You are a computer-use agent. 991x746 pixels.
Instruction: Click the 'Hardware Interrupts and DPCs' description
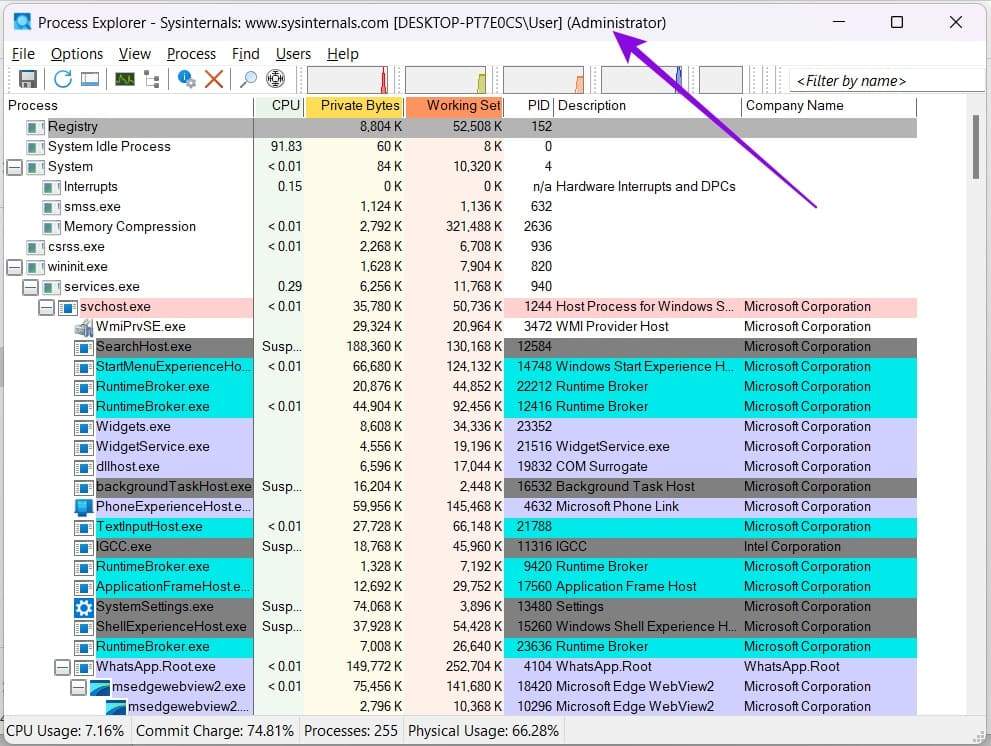(645, 187)
